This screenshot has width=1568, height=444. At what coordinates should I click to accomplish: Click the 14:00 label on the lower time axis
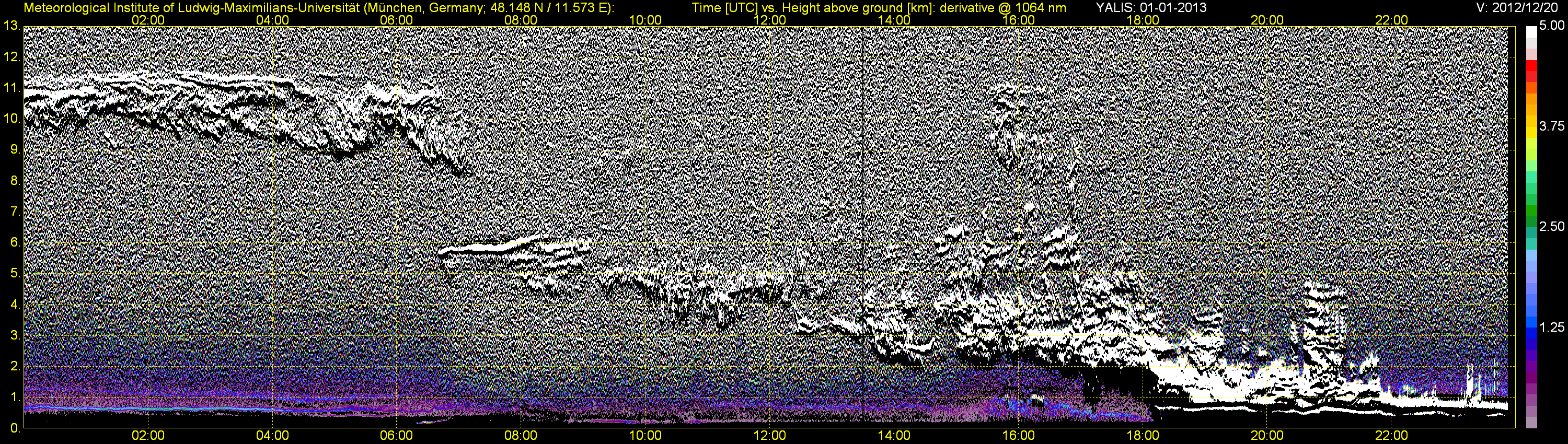tap(894, 436)
